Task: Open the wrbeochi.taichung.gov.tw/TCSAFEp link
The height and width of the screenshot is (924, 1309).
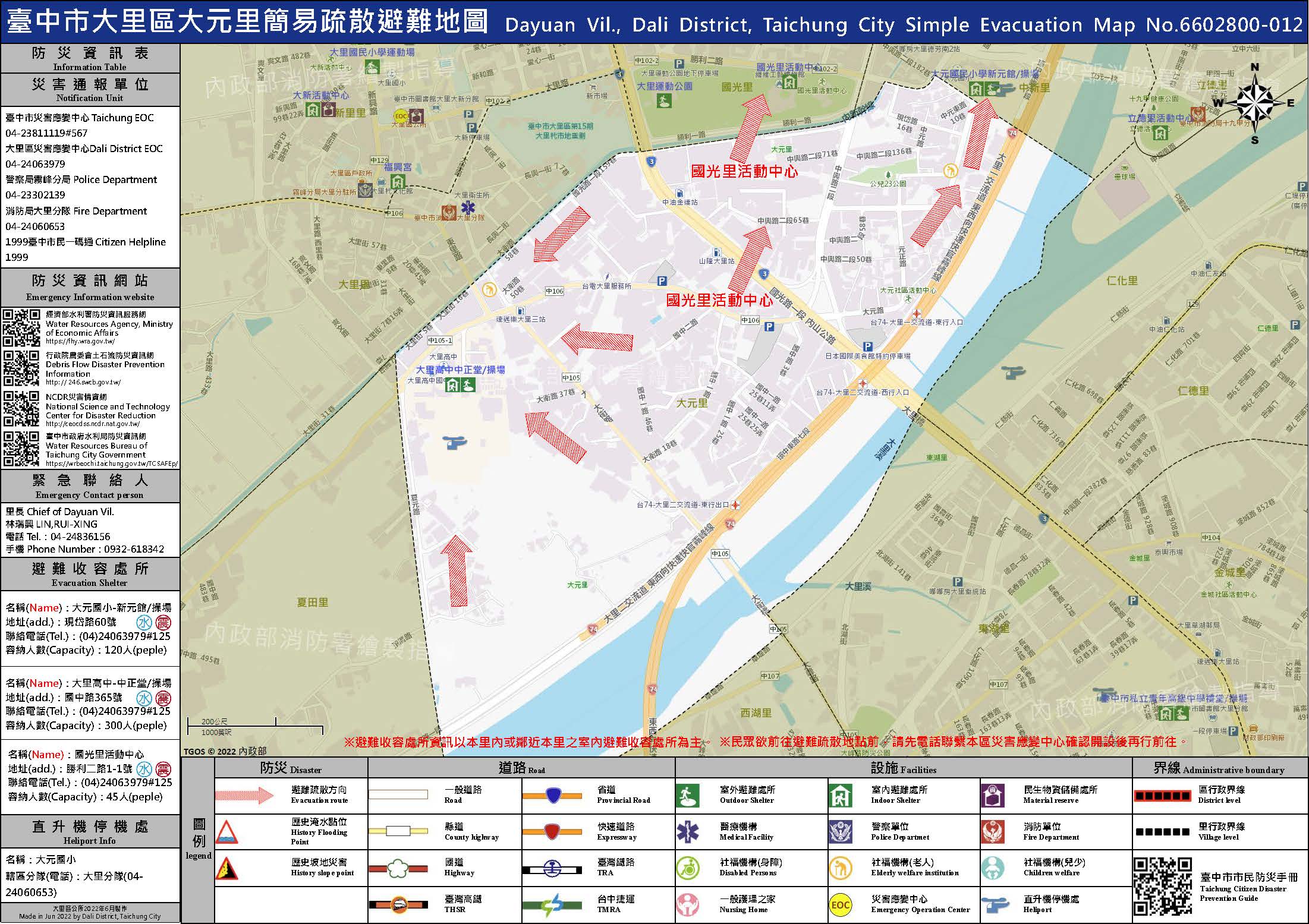Action: tap(112, 463)
